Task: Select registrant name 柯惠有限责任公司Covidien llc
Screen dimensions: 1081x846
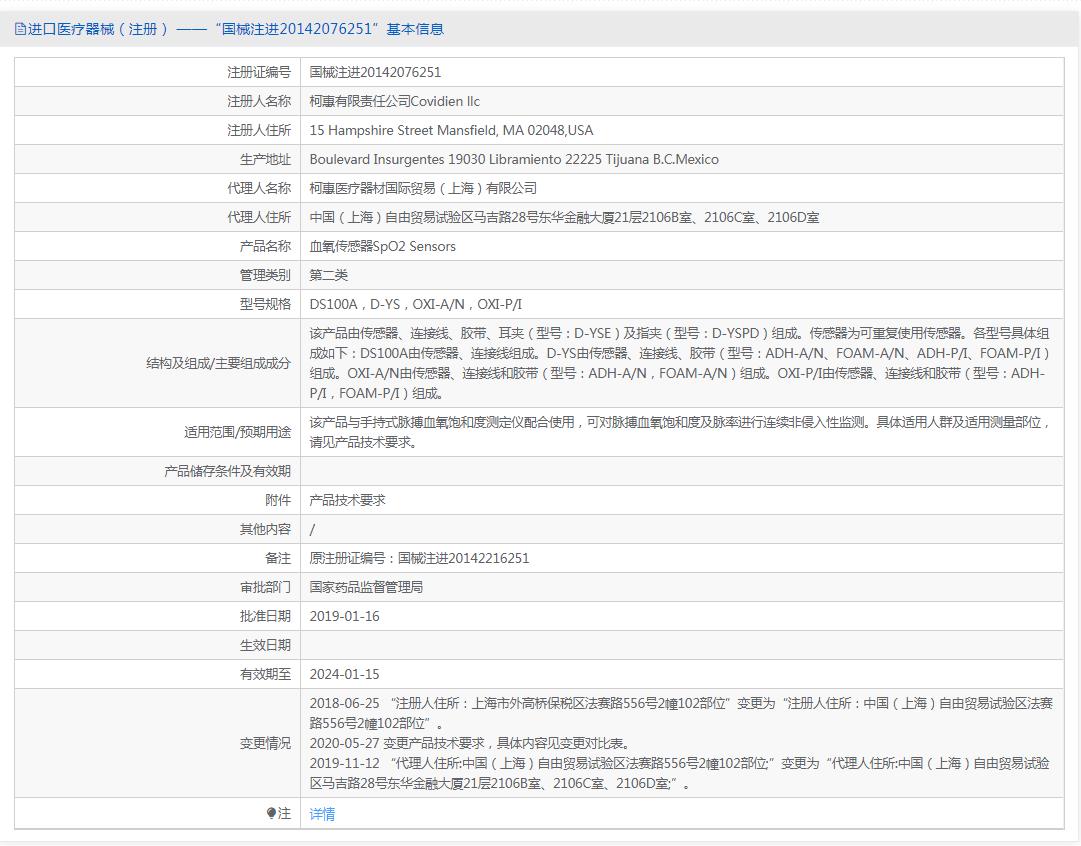Action: point(394,101)
